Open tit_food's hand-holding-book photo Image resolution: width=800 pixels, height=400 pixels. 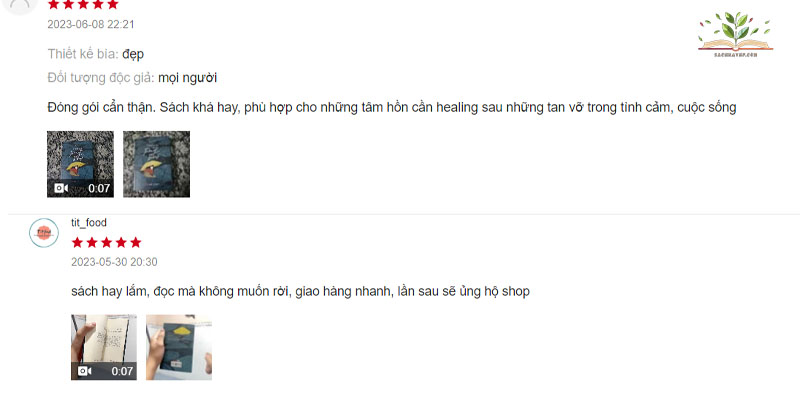click(179, 347)
